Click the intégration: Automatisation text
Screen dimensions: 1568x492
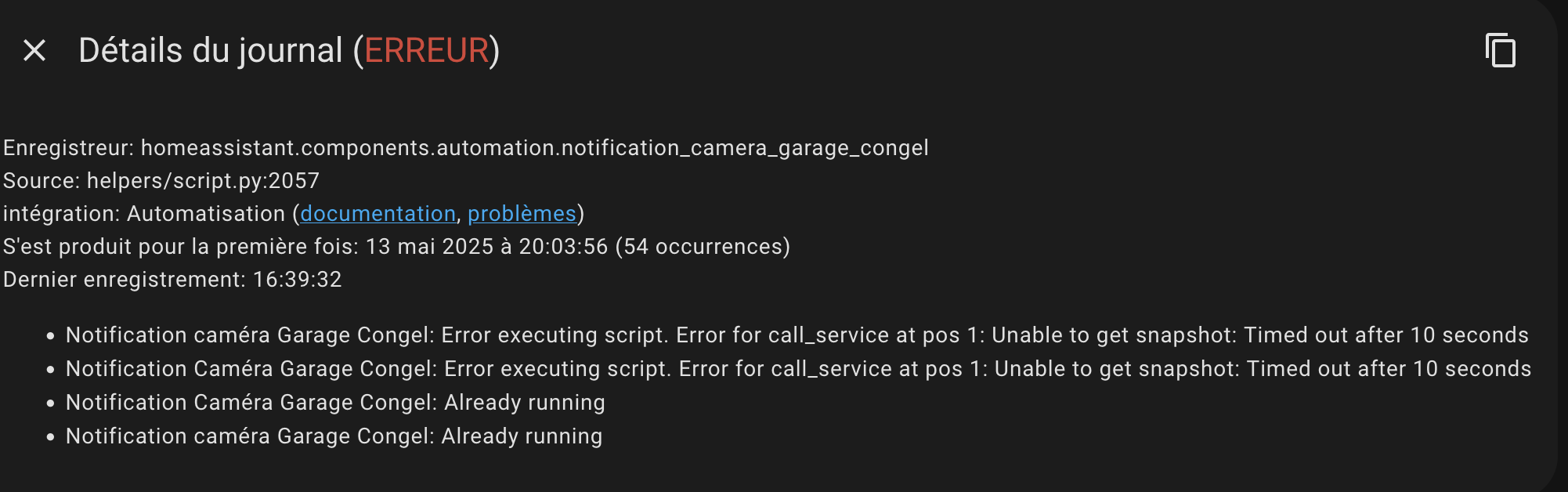click(144, 214)
